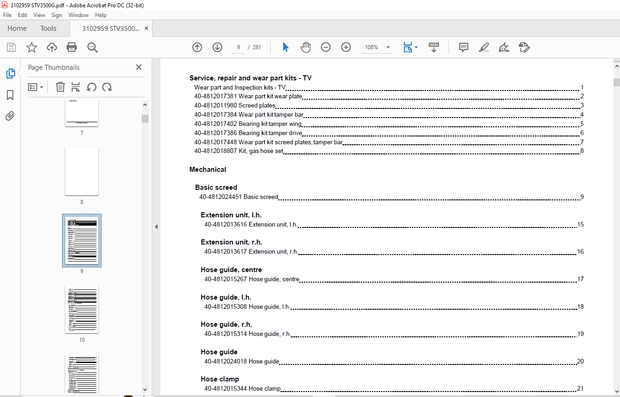Click '40-4812024018 Hose guide' line
The height and width of the screenshot is (397, 620).
[394, 361]
